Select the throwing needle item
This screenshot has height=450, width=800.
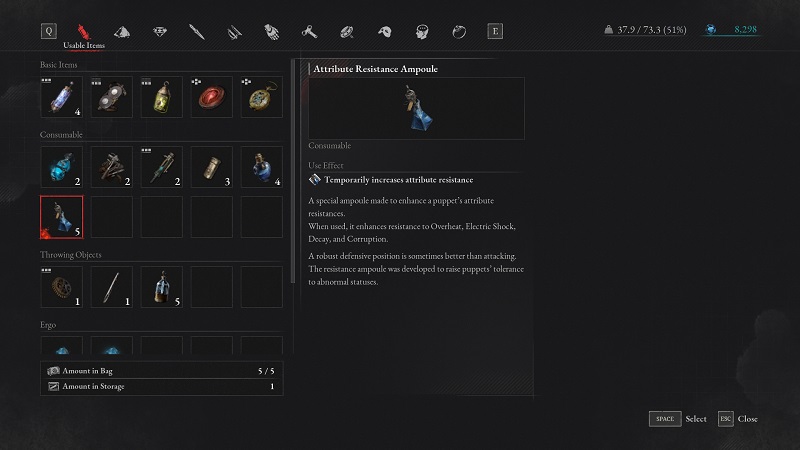[x=111, y=287]
